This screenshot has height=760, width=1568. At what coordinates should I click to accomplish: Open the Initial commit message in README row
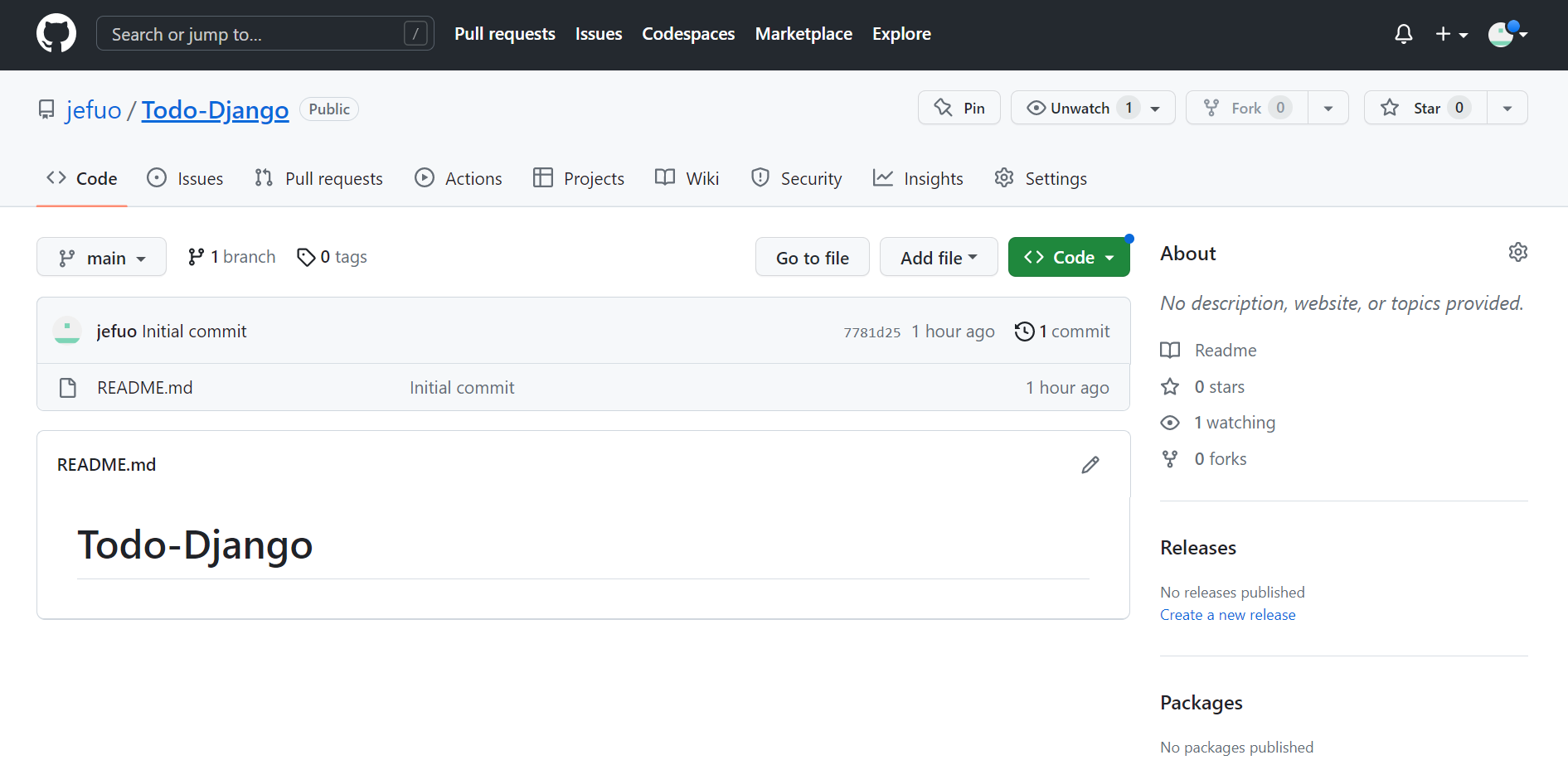[462, 388]
